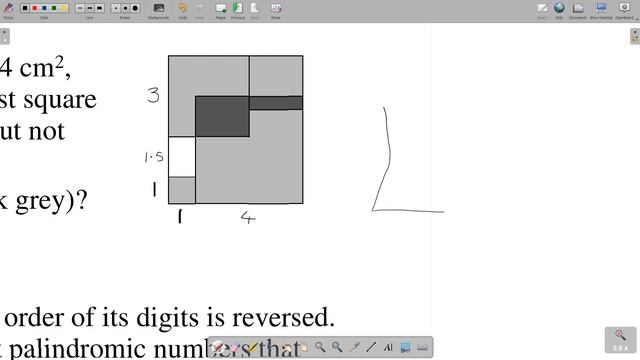Choose the large eraser size

(x=135, y=8)
